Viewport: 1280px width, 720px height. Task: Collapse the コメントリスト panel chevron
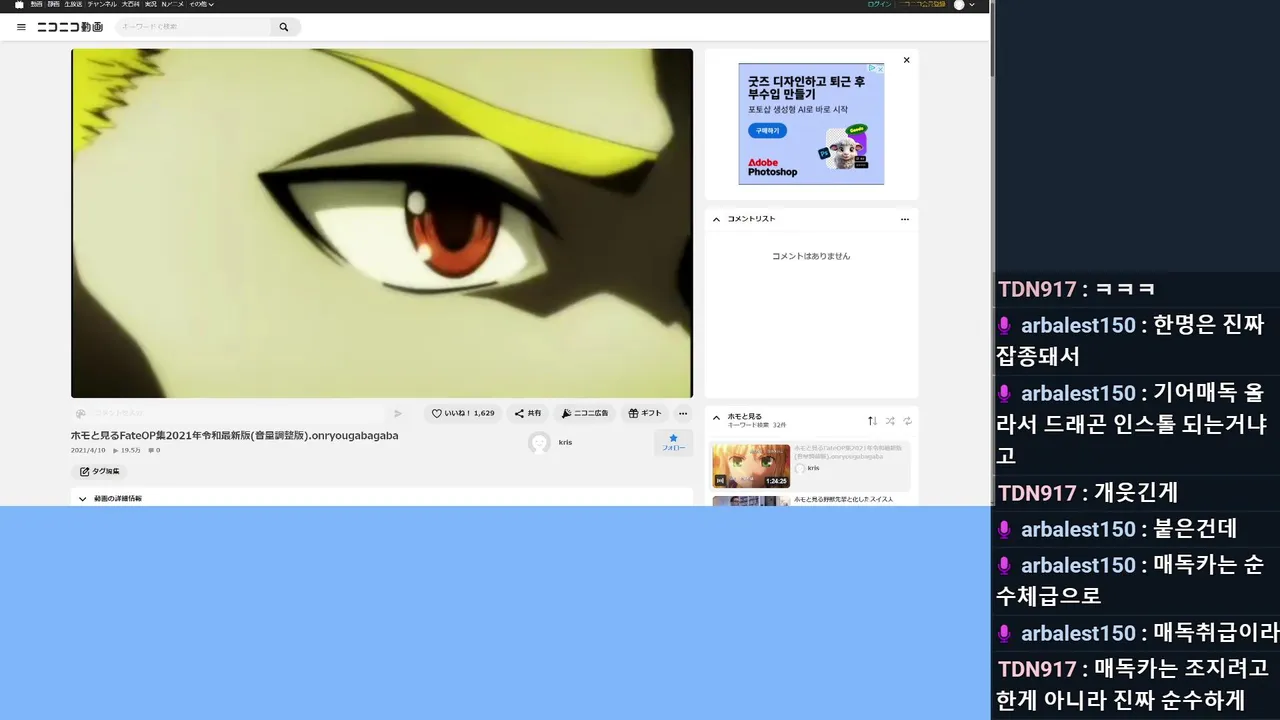[716, 219]
